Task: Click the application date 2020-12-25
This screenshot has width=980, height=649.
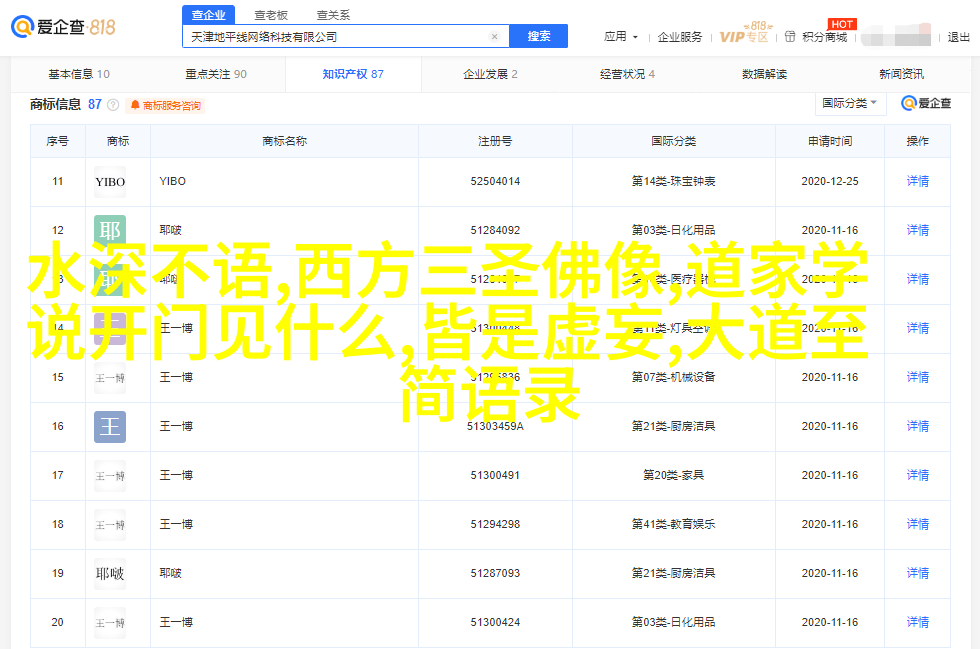Action: point(830,181)
